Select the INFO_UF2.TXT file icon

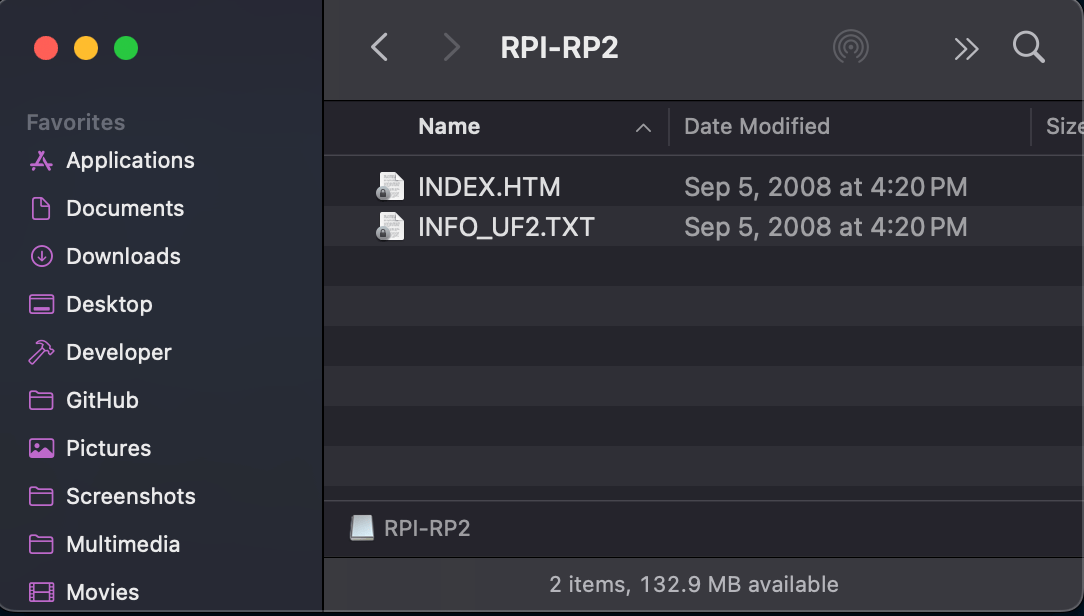tap(390, 227)
